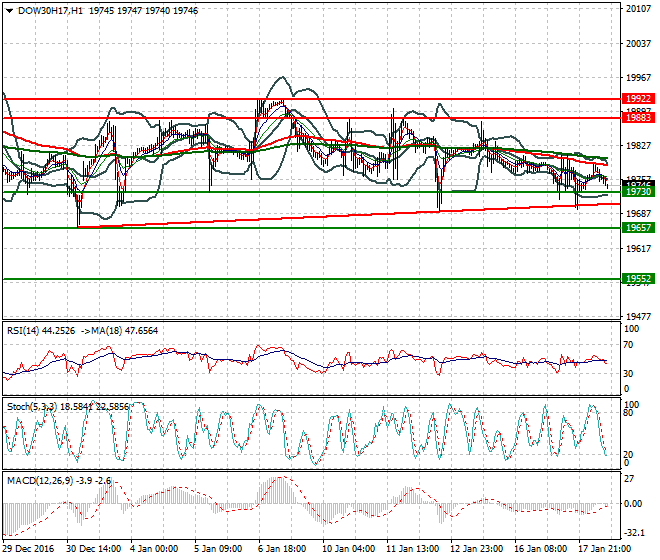Click the 19617 price axis value
660x560 pixels.
click(638, 248)
